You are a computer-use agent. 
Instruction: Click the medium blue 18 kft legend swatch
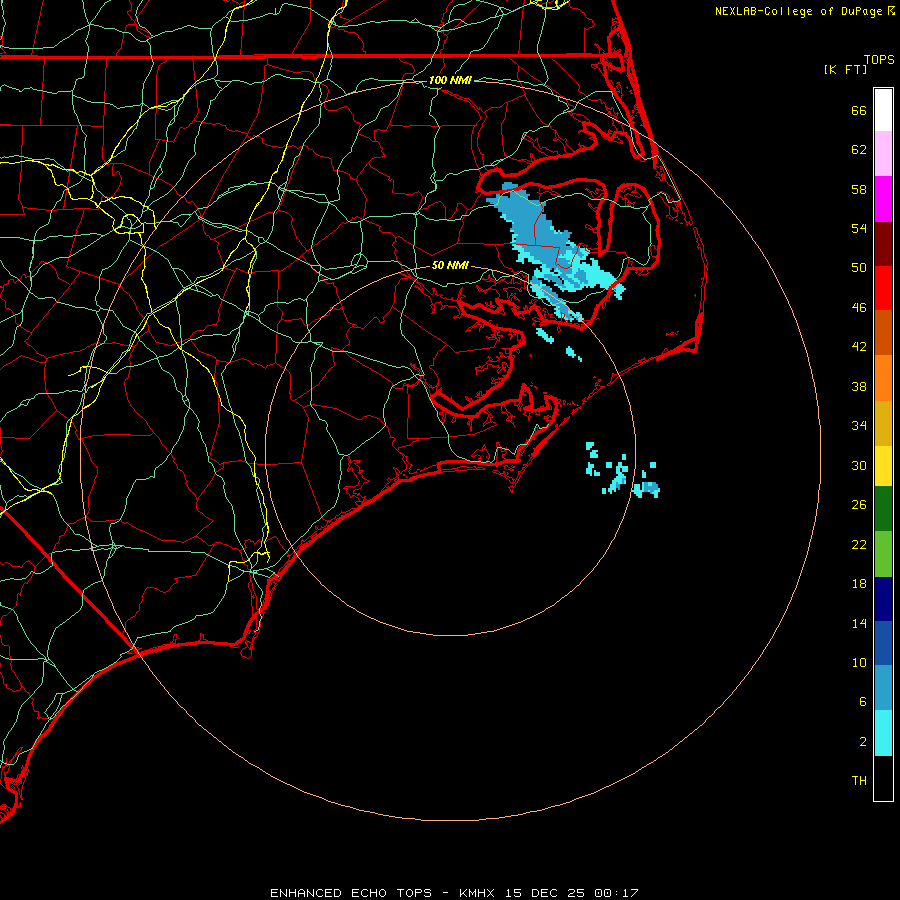tap(883, 643)
